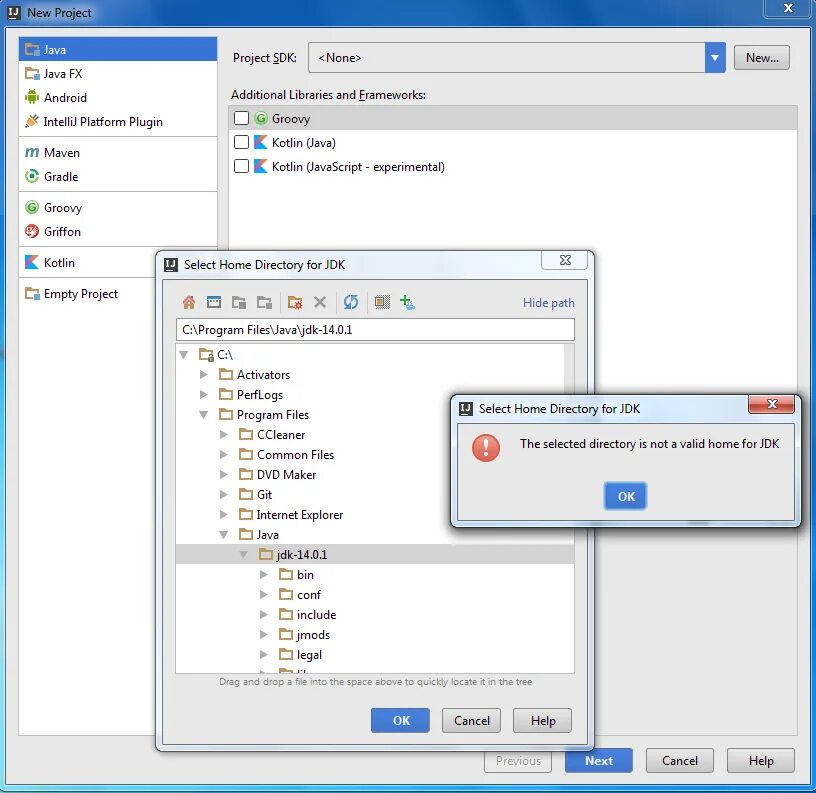The width and height of the screenshot is (816, 793).
Task: Select IntelliJ Platform Plugin project type
Action: [x=118, y=121]
